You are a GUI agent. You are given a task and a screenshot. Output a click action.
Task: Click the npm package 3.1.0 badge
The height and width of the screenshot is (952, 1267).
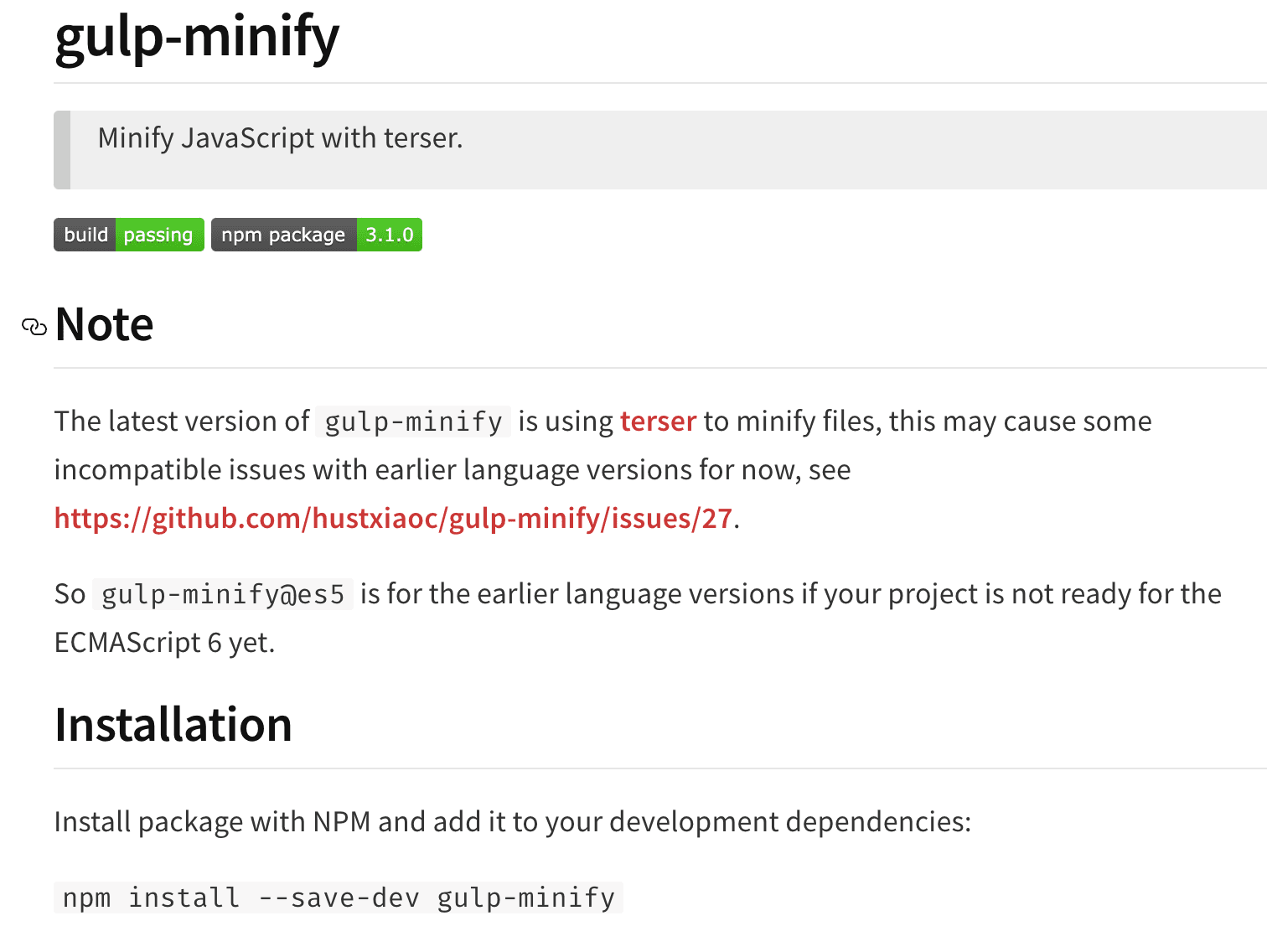(316, 235)
